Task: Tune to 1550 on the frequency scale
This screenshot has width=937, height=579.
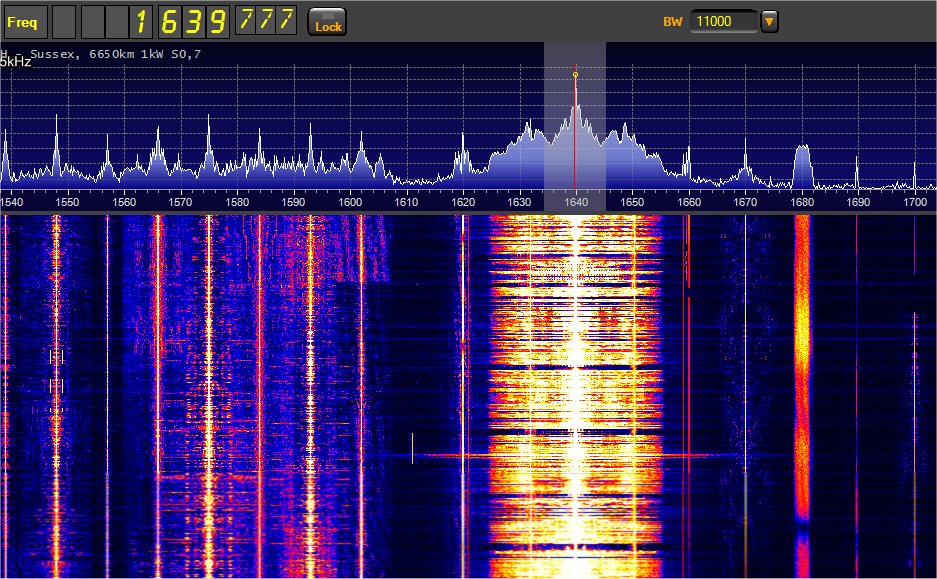Action: click(x=68, y=202)
